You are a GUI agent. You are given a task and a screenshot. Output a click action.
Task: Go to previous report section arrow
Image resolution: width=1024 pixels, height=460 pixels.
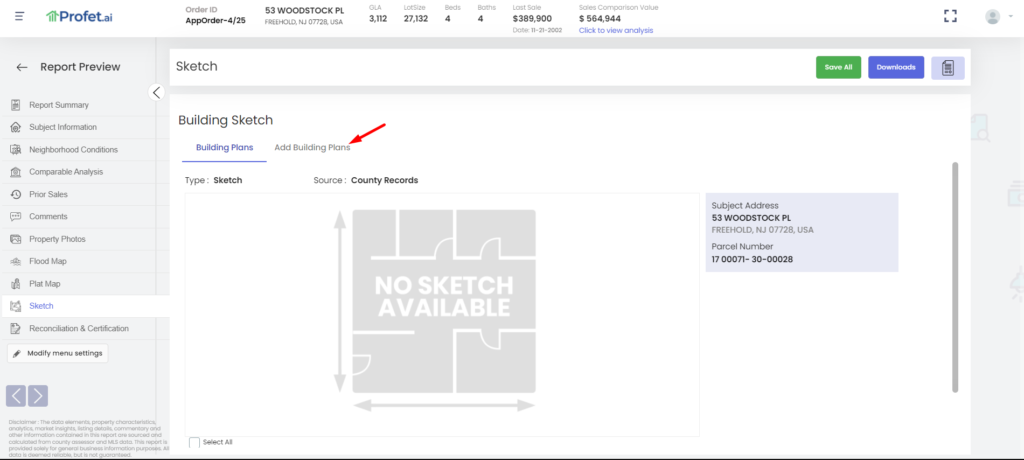pyautogui.click(x=16, y=395)
